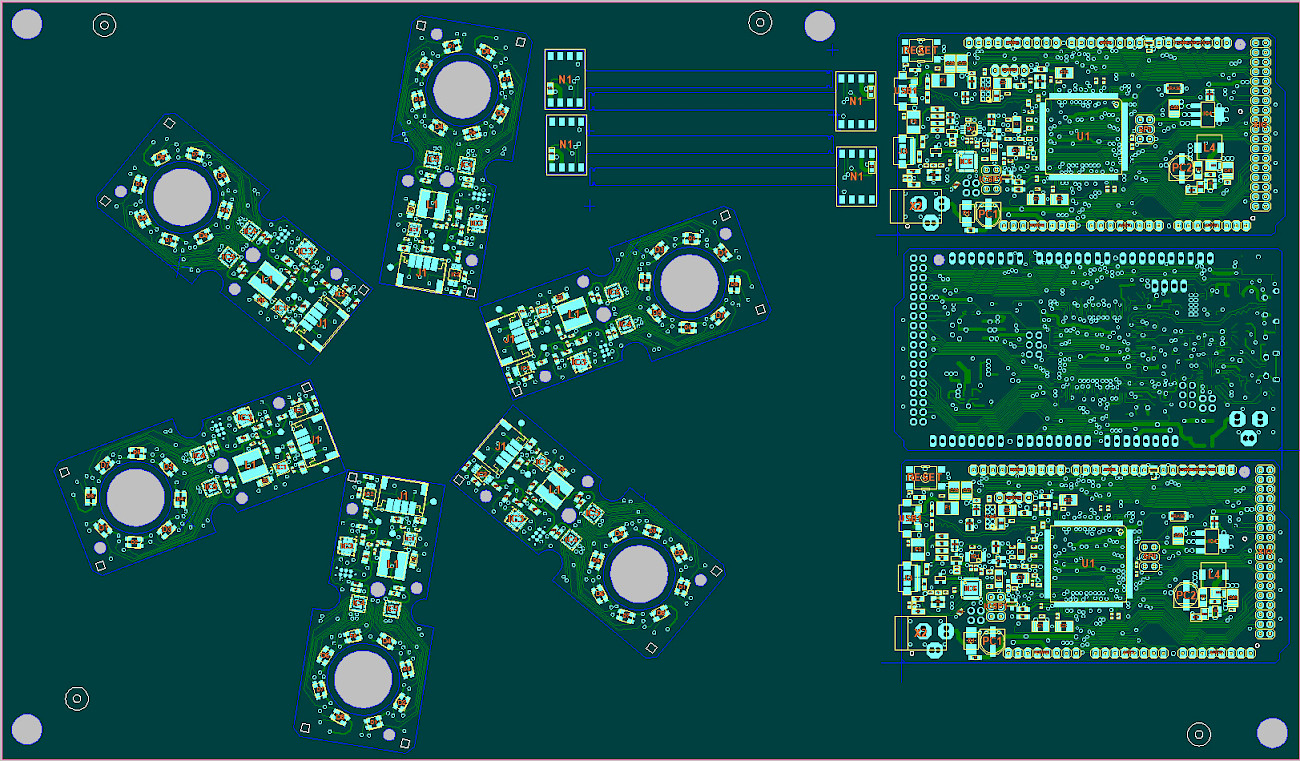Select connector J3 on the upper right board
This screenshot has width=1300, height=761.
pyautogui.click(x=903, y=151)
